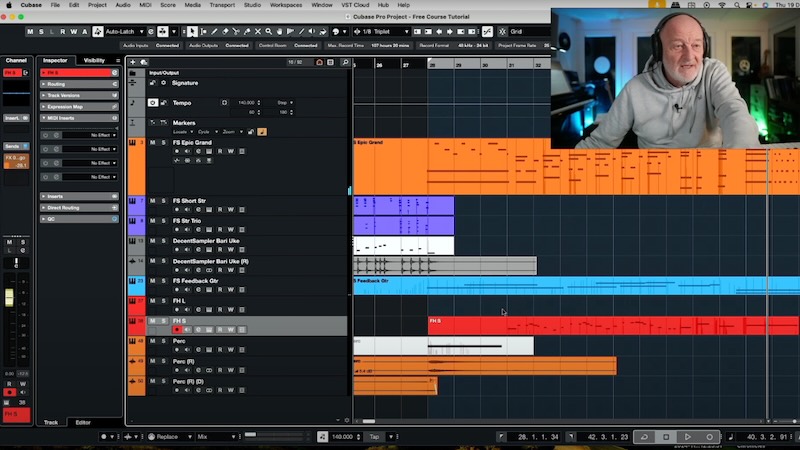Viewport: 800px width, 450px height.
Task: Open the track search magnifier
Action: click(345, 62)
